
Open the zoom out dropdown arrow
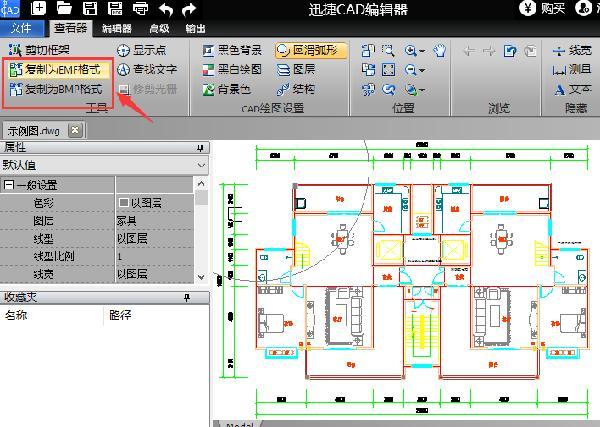[x=422, y=70]
